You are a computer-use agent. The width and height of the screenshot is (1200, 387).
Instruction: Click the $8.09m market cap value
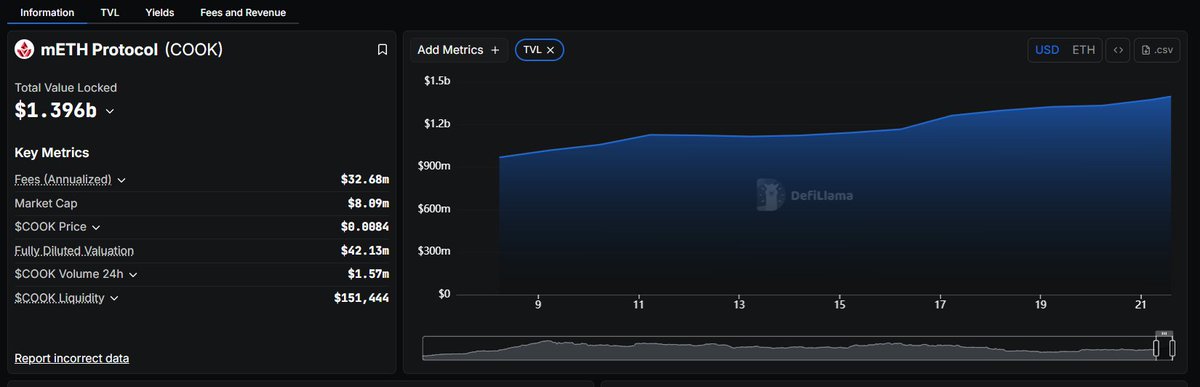click(368, 203)
